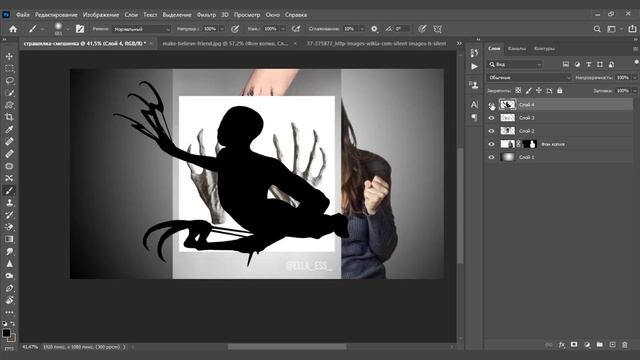The image size is (640, 360).
Task: Open the Фильтр menu
Action: click(x=206, y=15)
